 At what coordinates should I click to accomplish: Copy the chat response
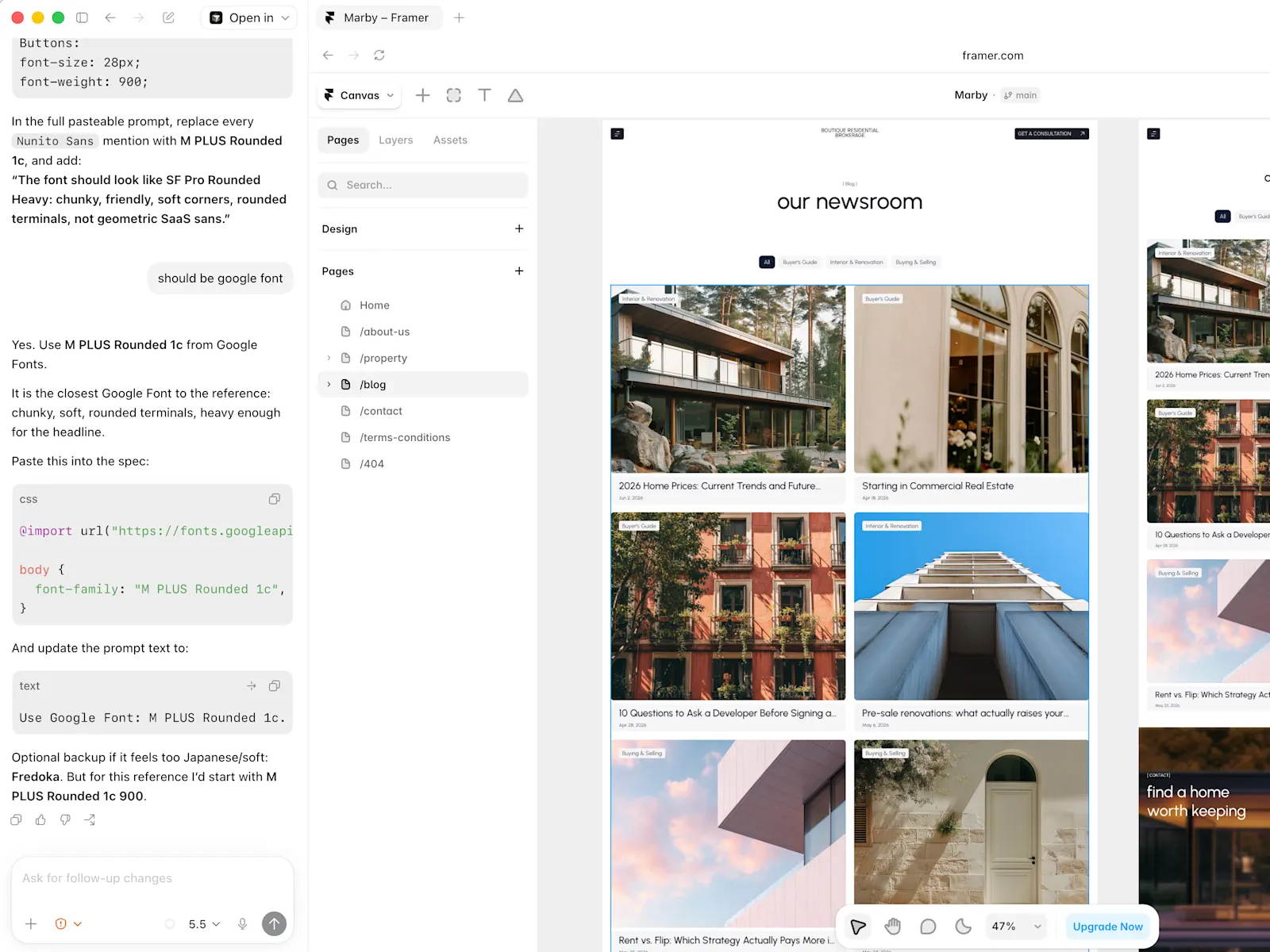(16, 820)
